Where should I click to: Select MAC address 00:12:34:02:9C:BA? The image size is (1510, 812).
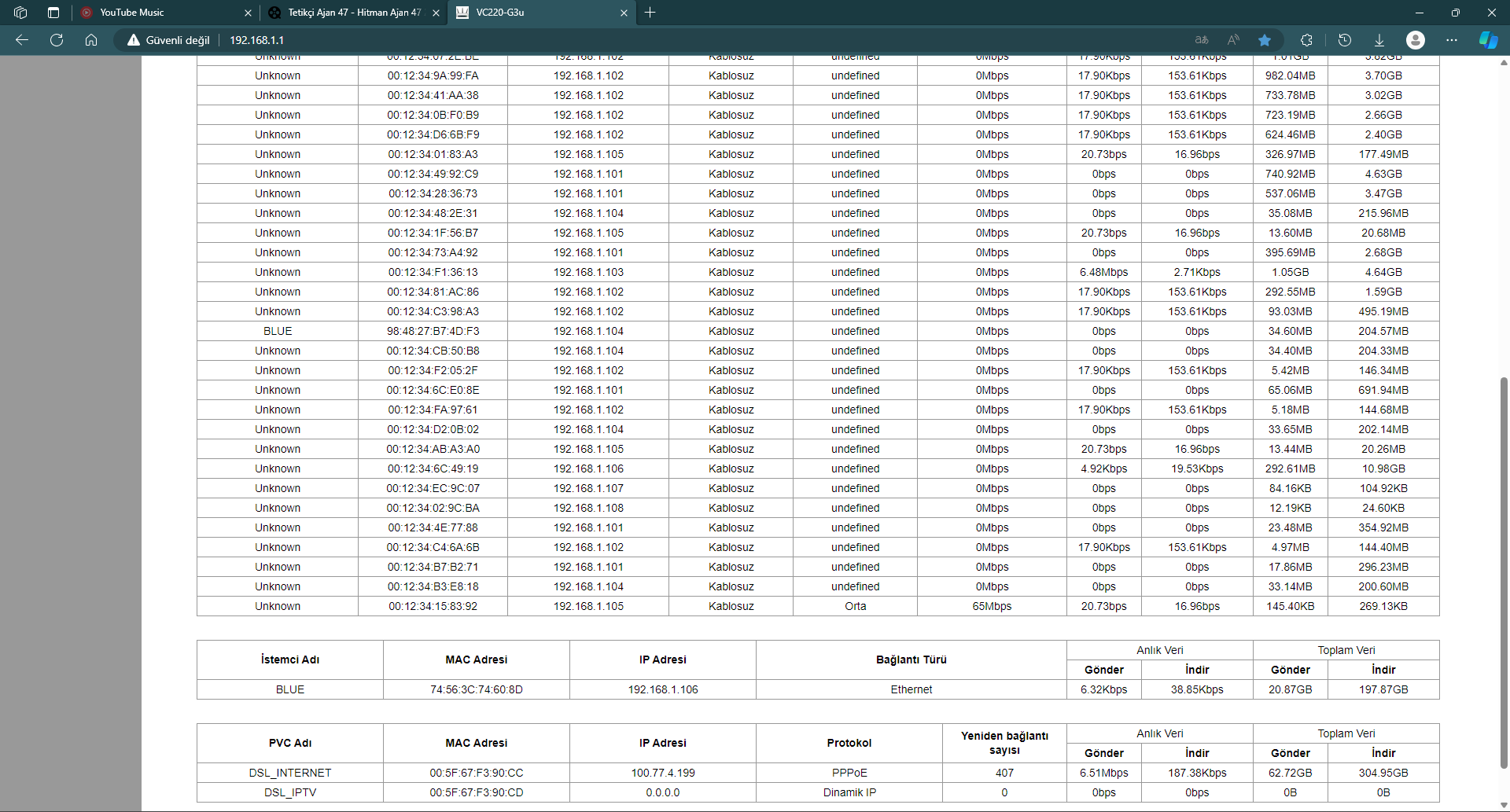(x=433, y=508)
